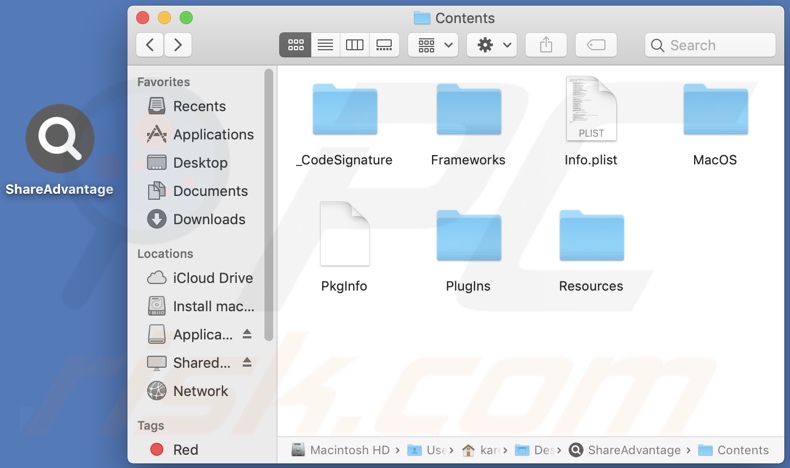Select the _CodeSignature folder
The width and height of the screenshot is (790, 468).
coord(345,109)
